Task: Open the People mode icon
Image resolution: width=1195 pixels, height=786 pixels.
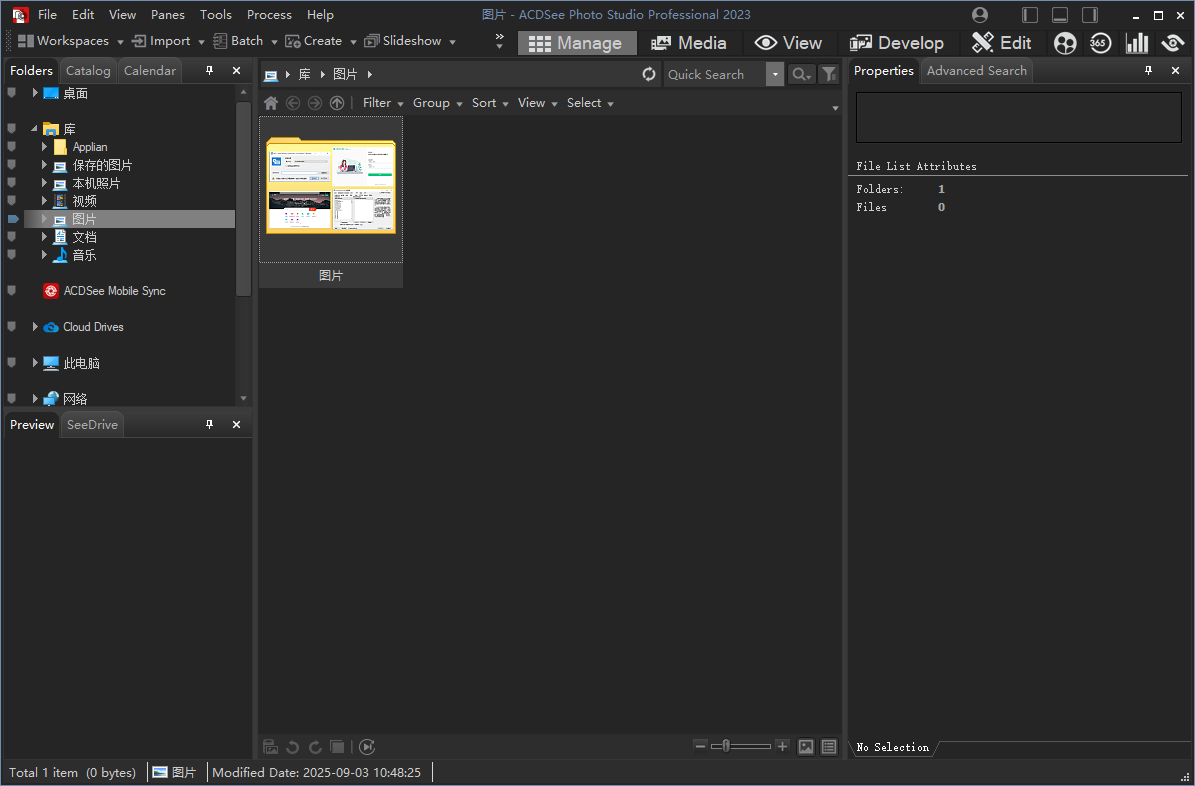Action: pos(1066,43)
